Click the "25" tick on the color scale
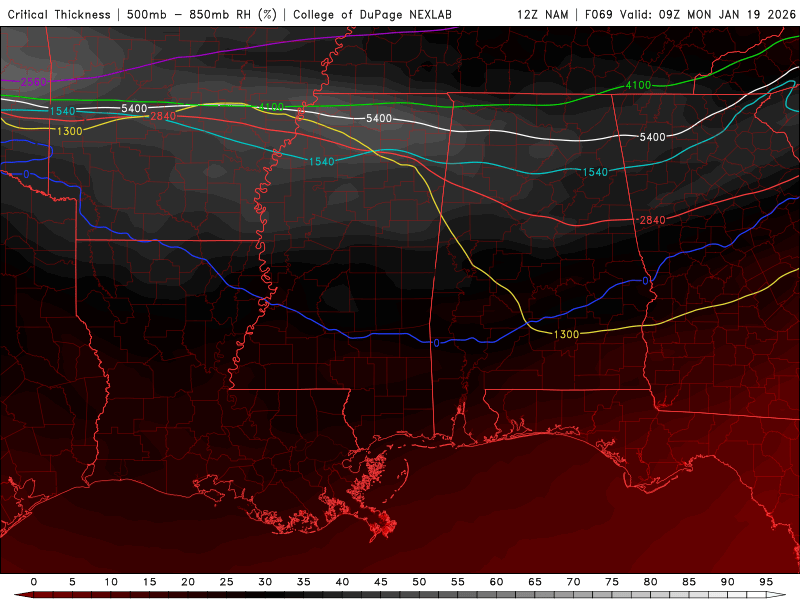The width and height of the screenshot is (800, 600). coord(227,582)
